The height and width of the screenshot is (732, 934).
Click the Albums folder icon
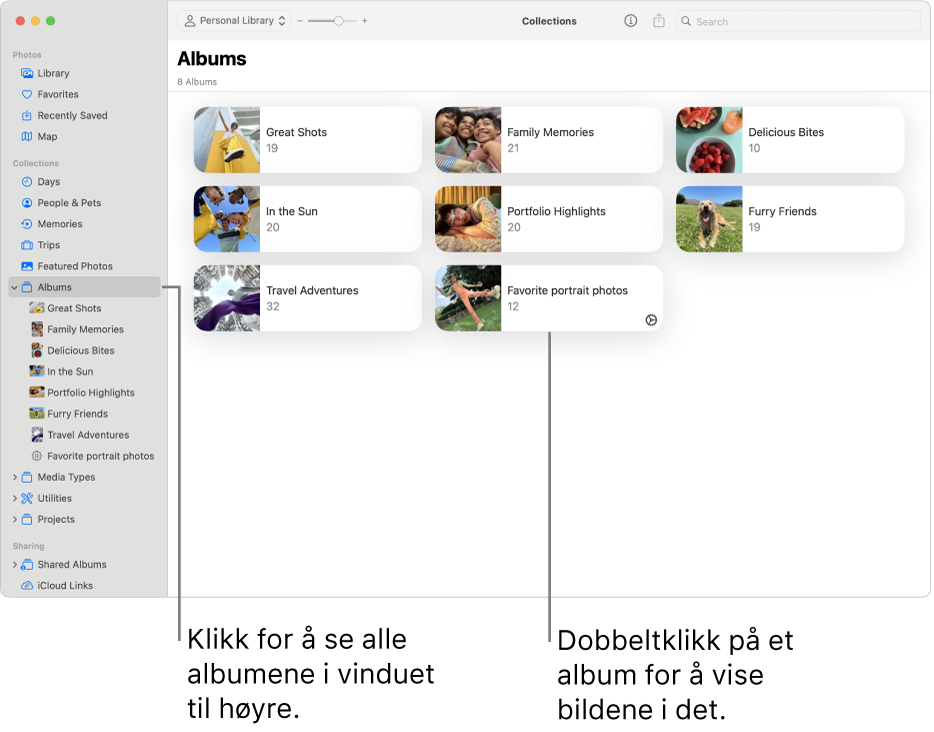[27, 287]
